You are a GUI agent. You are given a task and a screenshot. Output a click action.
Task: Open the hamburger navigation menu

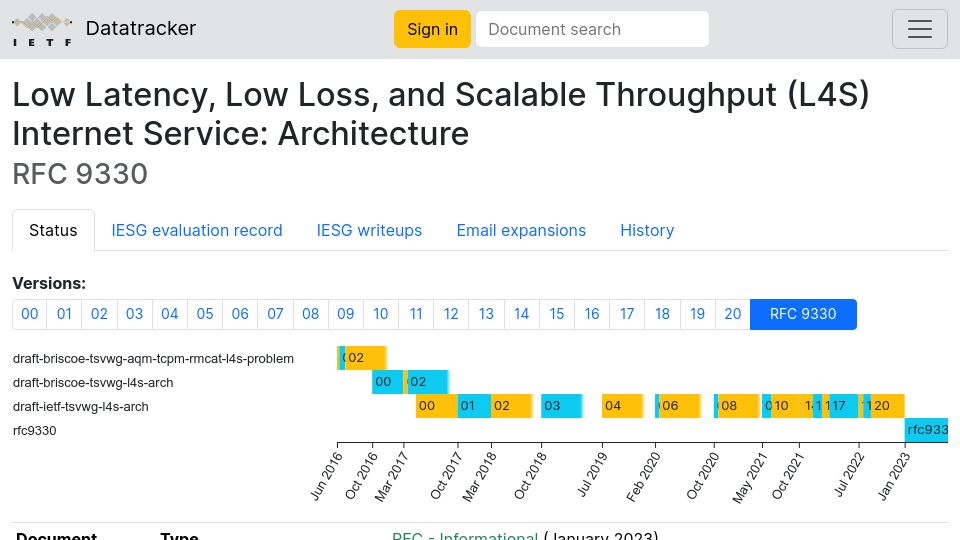920,29
